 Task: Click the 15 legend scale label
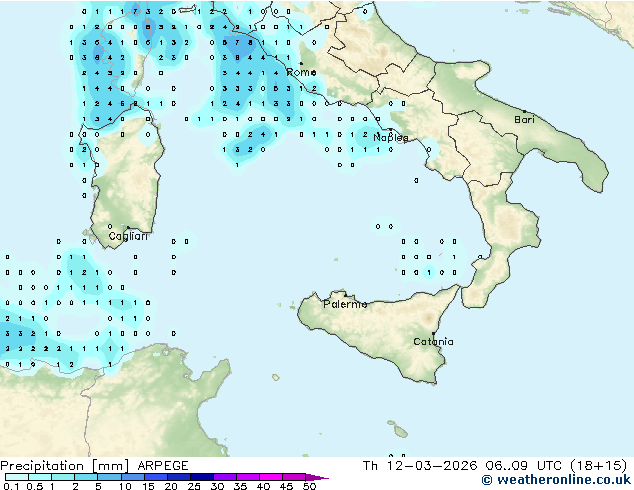point(148,486)
